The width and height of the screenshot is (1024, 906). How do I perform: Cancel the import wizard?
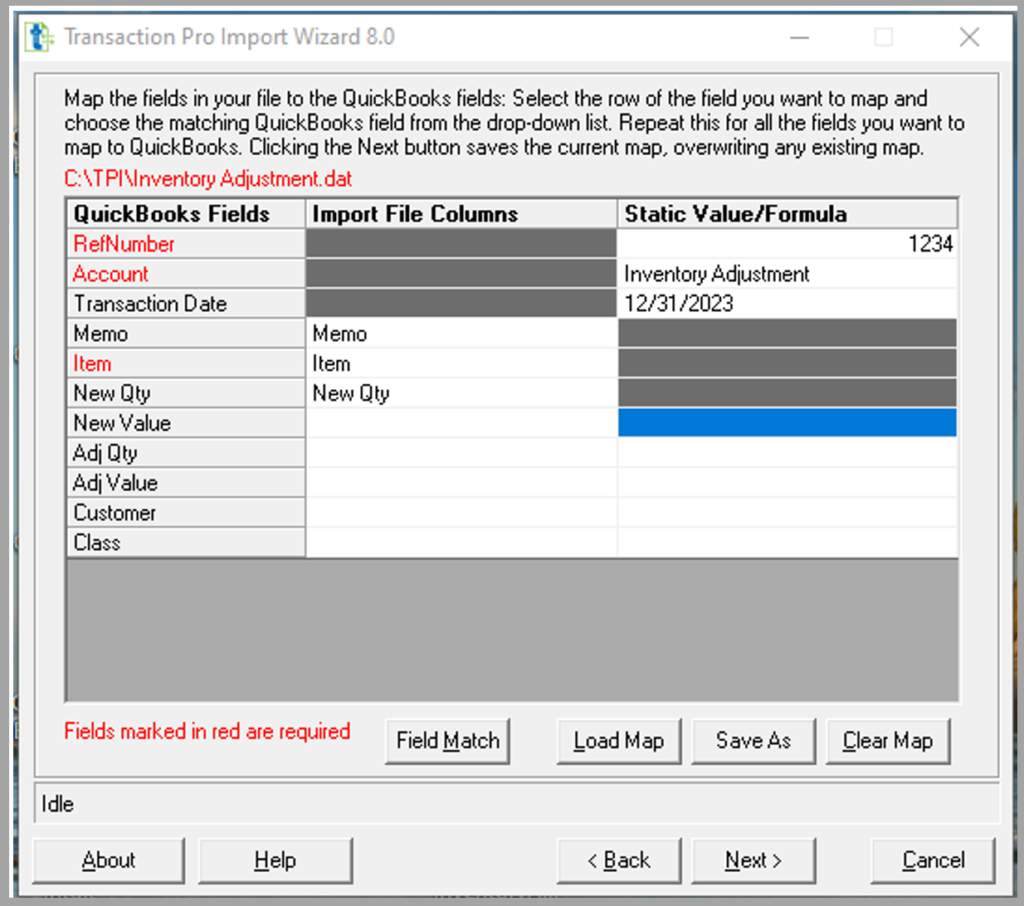click(x=933, y=860)
